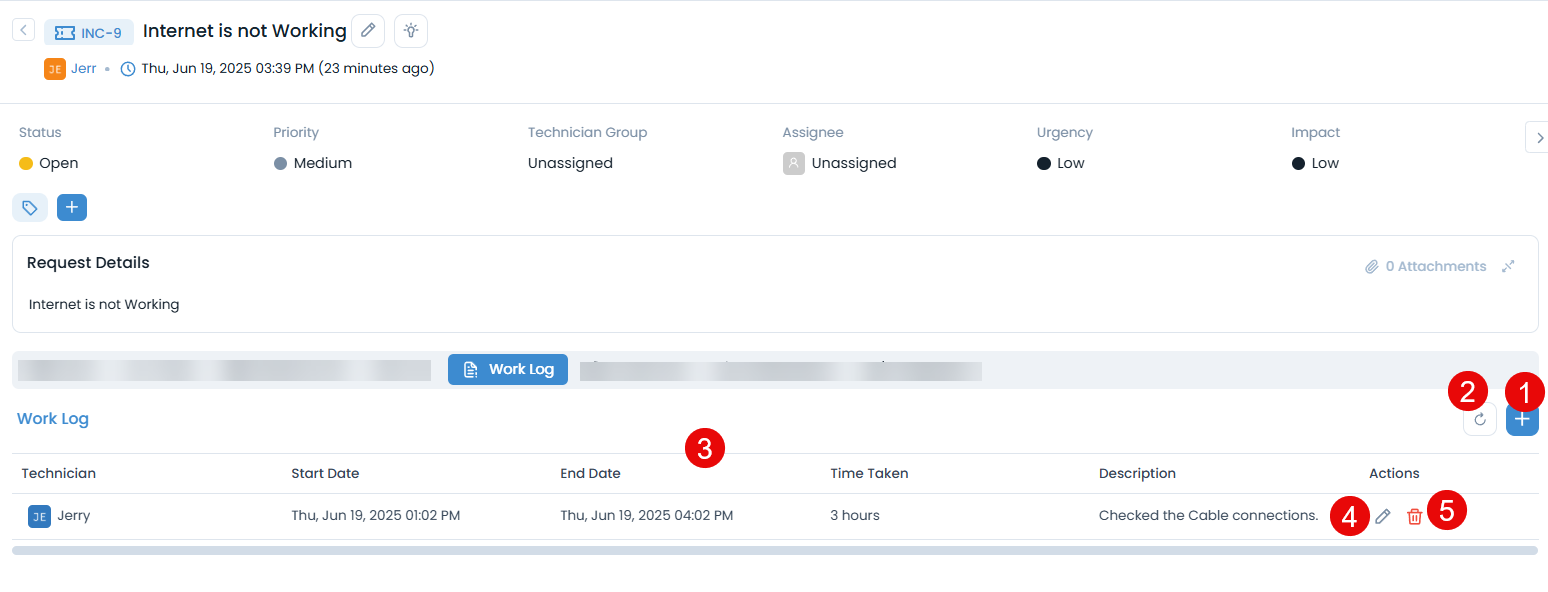Click the horizontal scrollbar under the table
The height and width of the screenshot is (592, 1548).
[x=774, y=550]
